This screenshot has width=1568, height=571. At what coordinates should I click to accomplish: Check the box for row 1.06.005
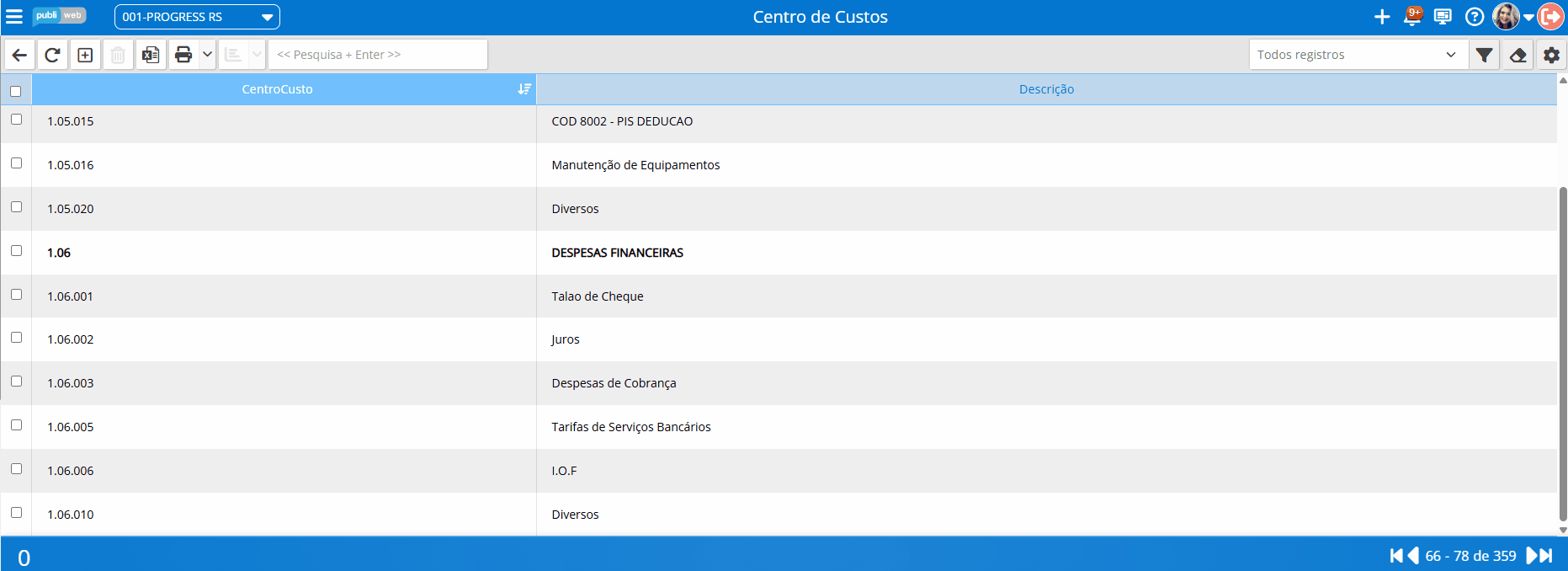click(x=16, y=425)
